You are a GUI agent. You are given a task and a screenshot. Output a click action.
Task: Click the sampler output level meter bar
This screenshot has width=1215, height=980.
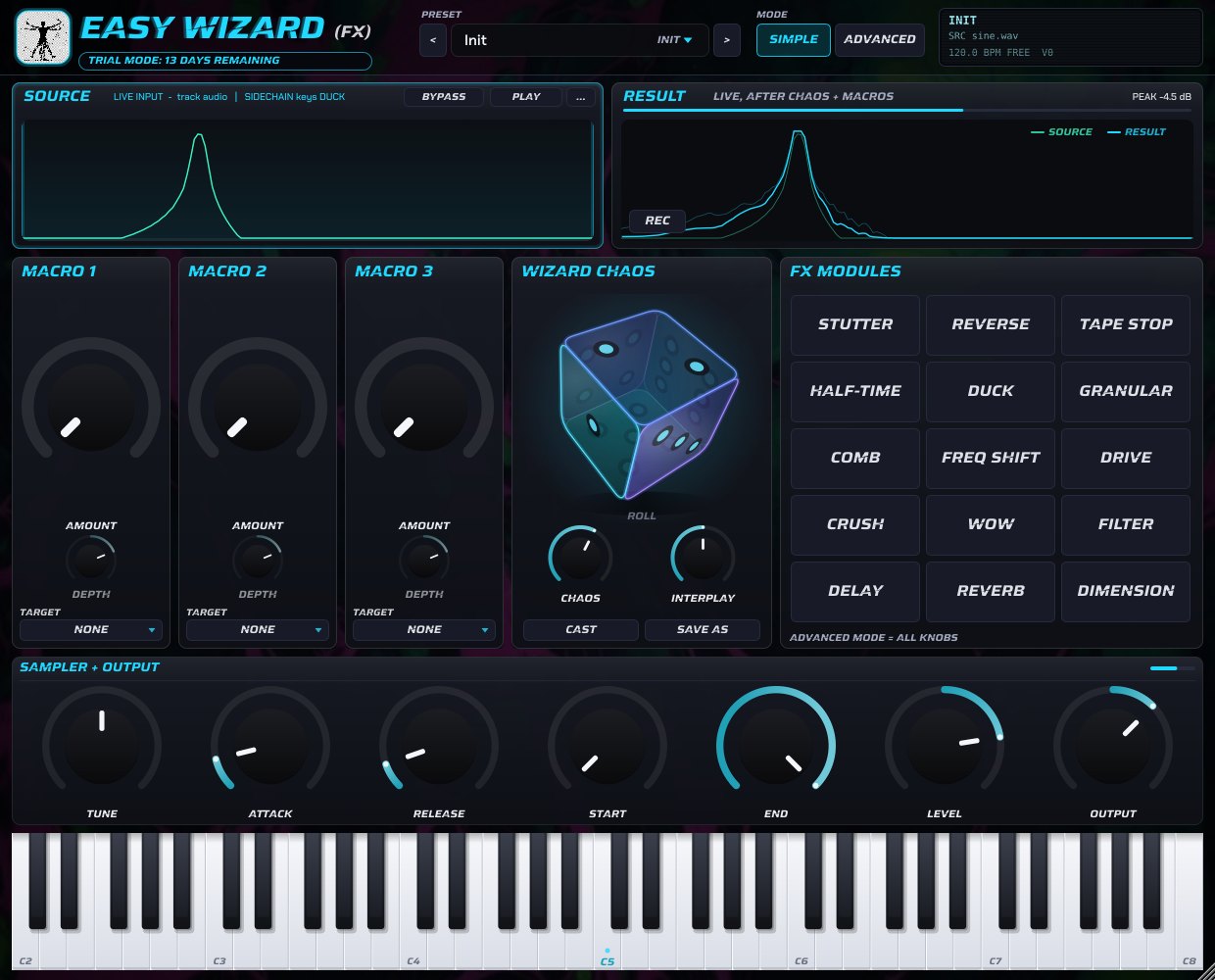1172,668
